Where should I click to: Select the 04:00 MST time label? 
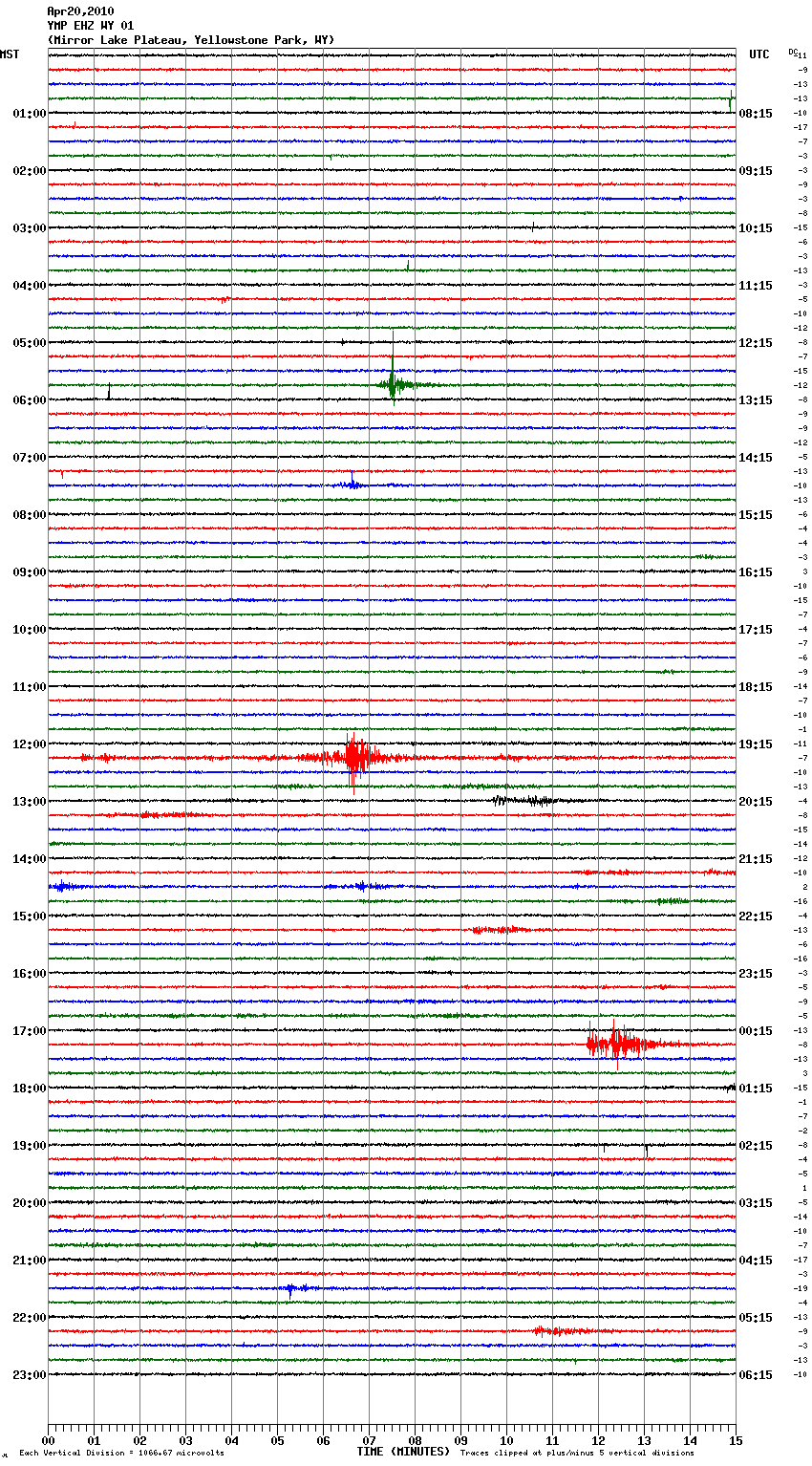point(30,286)
